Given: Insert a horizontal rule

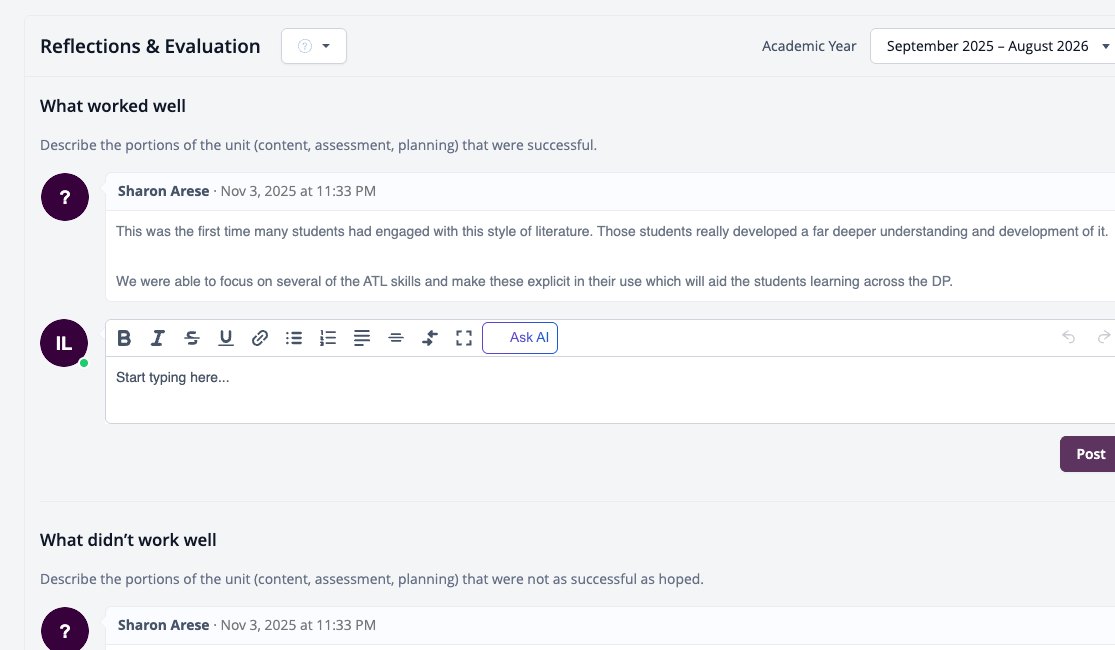Looking at the screenshot, I should 396,338.
